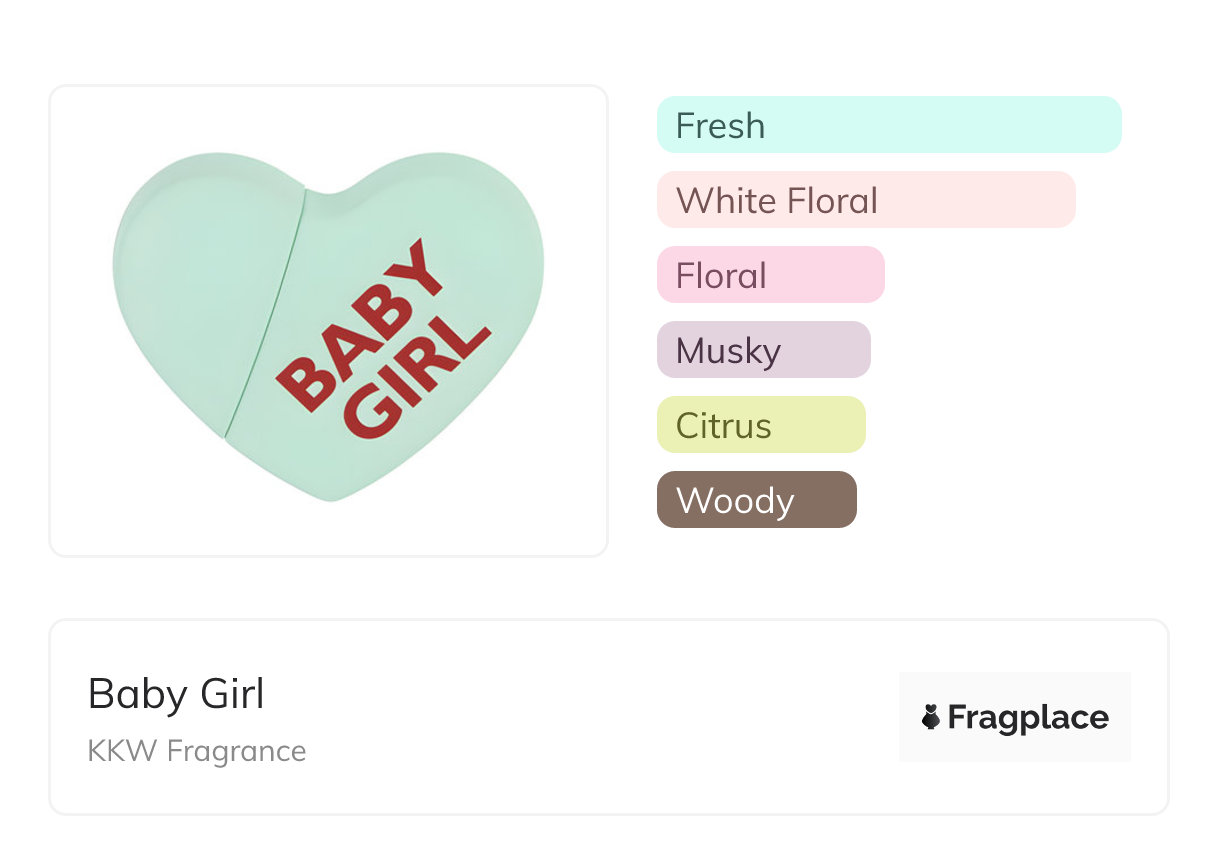
Task: Click the Fragplace perfume bottle logo icon
Action: (931, 717)
